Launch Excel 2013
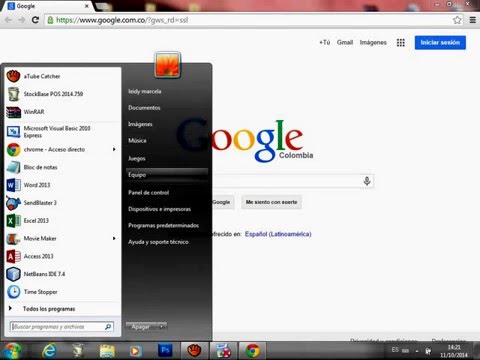The image size is (480, 360). pos(62,221)
